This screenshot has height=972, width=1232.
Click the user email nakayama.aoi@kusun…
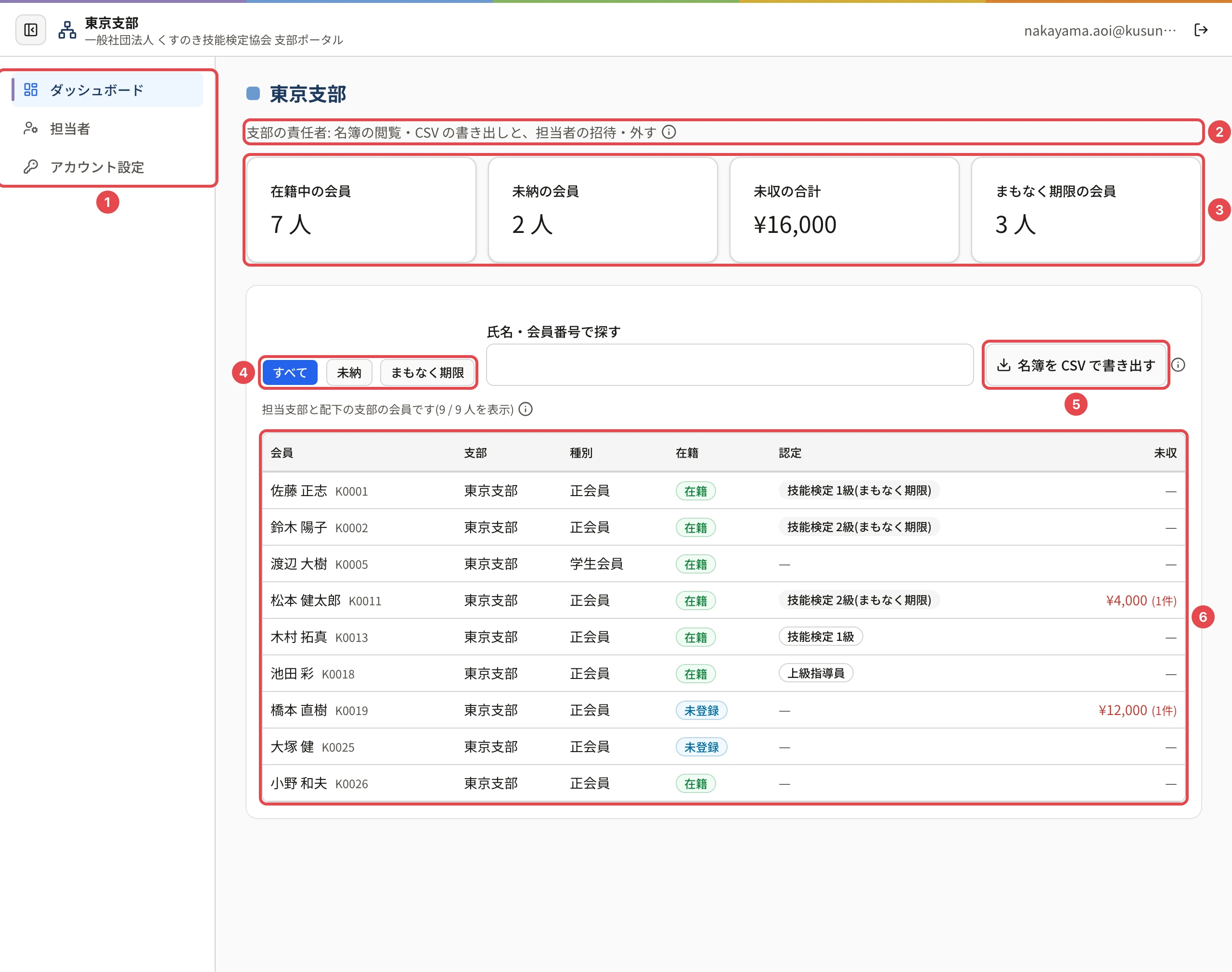pyautogui.click(x=1100, y=31)
